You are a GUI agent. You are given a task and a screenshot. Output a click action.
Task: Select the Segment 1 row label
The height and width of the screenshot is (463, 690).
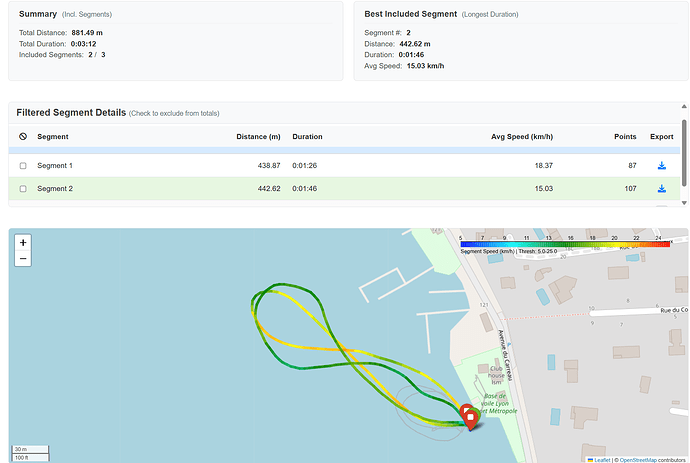[x=55, y=165]
